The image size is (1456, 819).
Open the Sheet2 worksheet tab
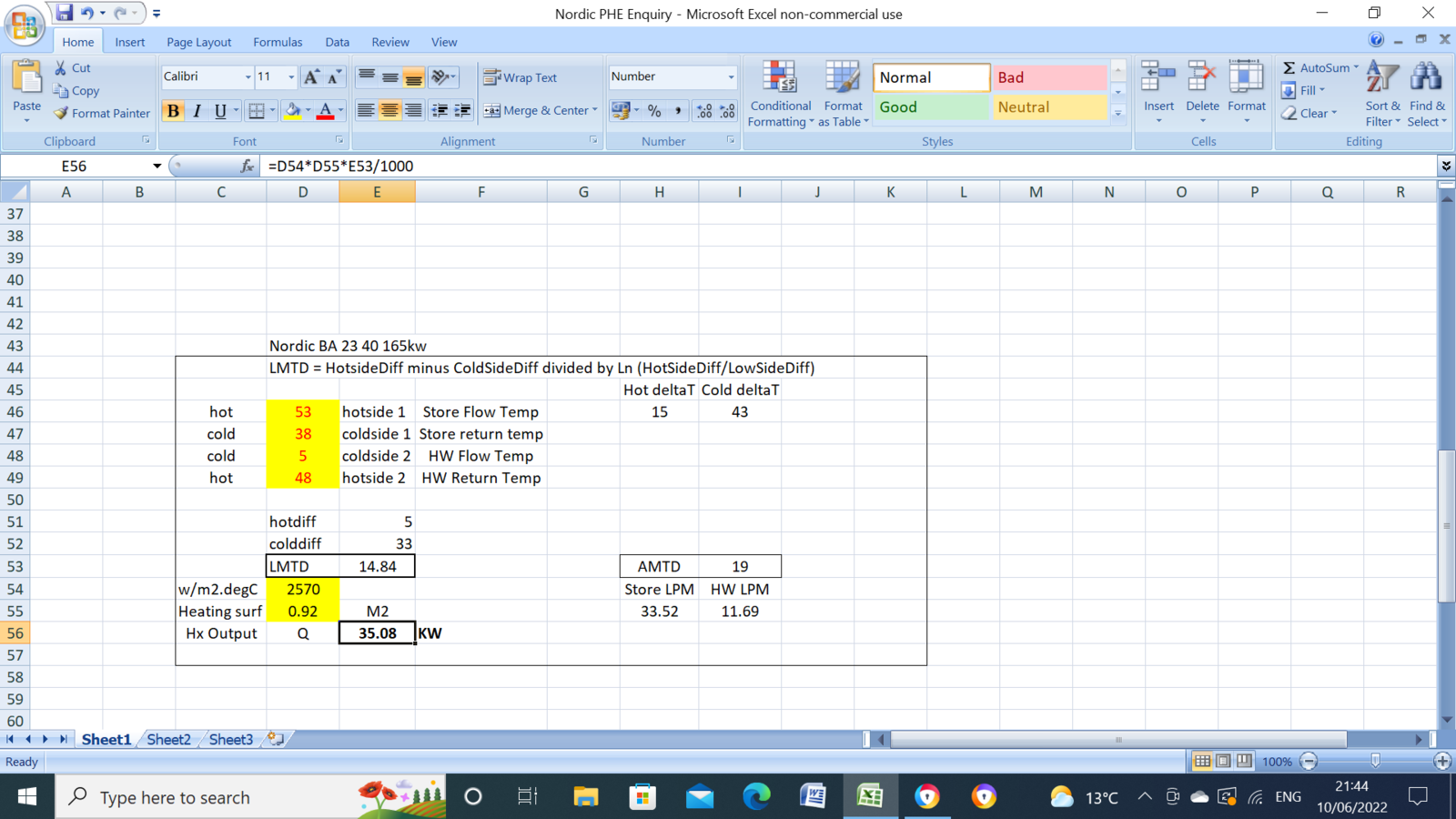169,740
